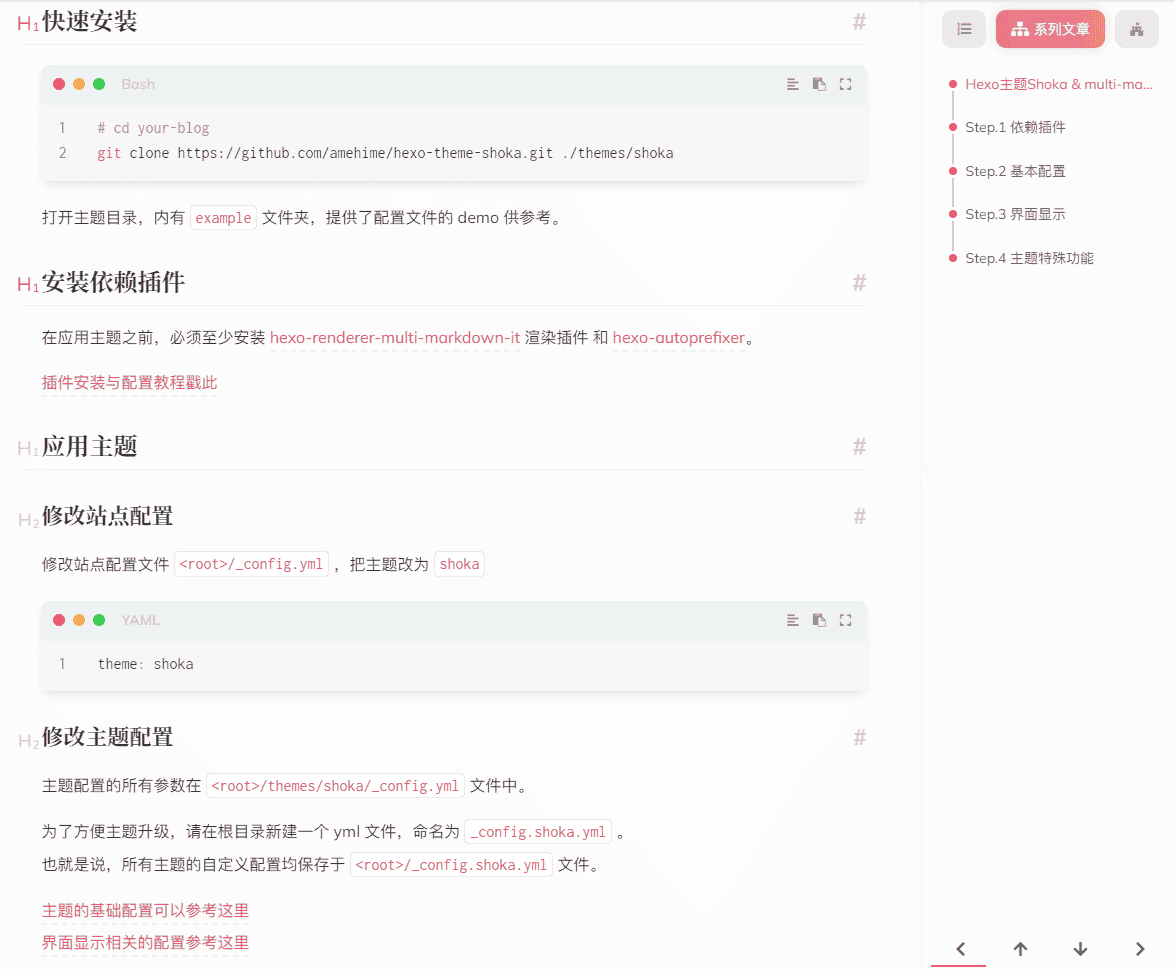Viewport: 1175px width, 969px height.
Task: Open the overview tab icon in sidebar
Action: pos(1136,29)
